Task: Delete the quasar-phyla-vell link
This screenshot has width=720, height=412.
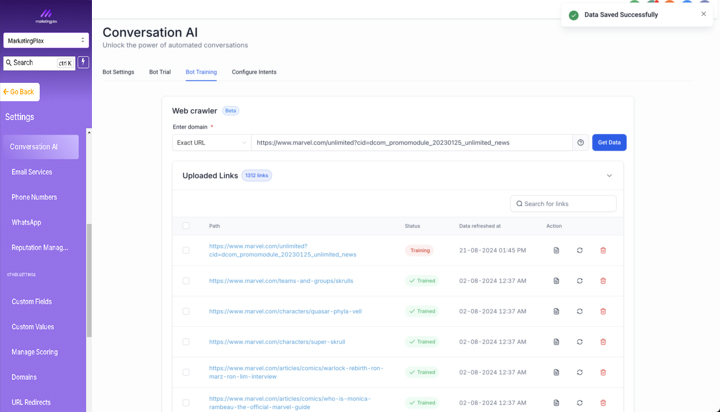Action: pos(603,311)
